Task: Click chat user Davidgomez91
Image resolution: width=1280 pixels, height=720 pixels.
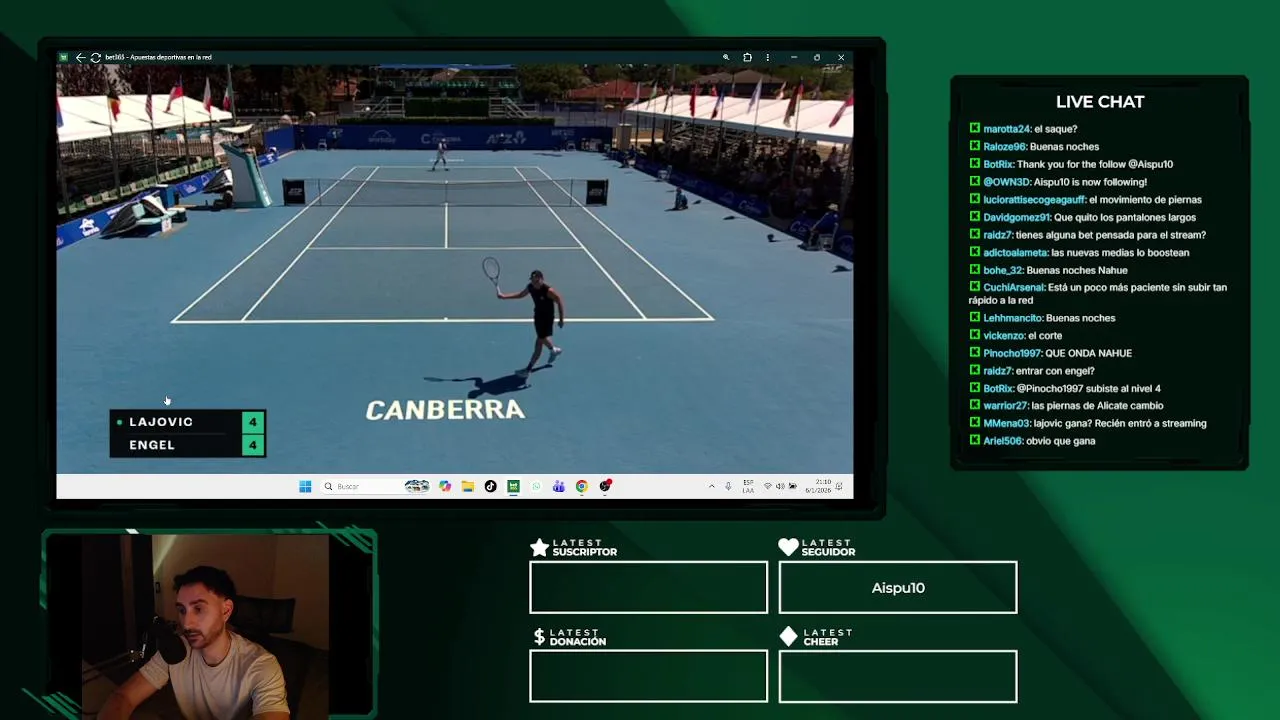Action: click(1016, 217)
